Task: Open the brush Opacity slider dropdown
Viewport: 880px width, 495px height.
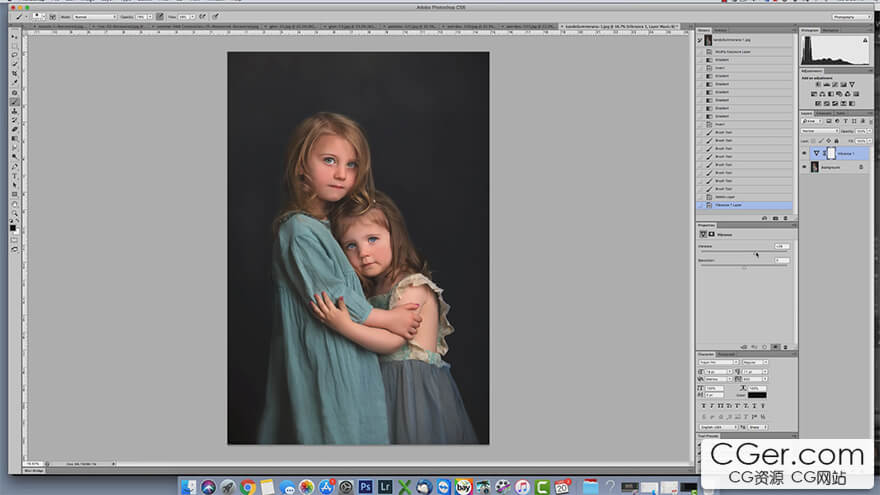Action: 150,17
